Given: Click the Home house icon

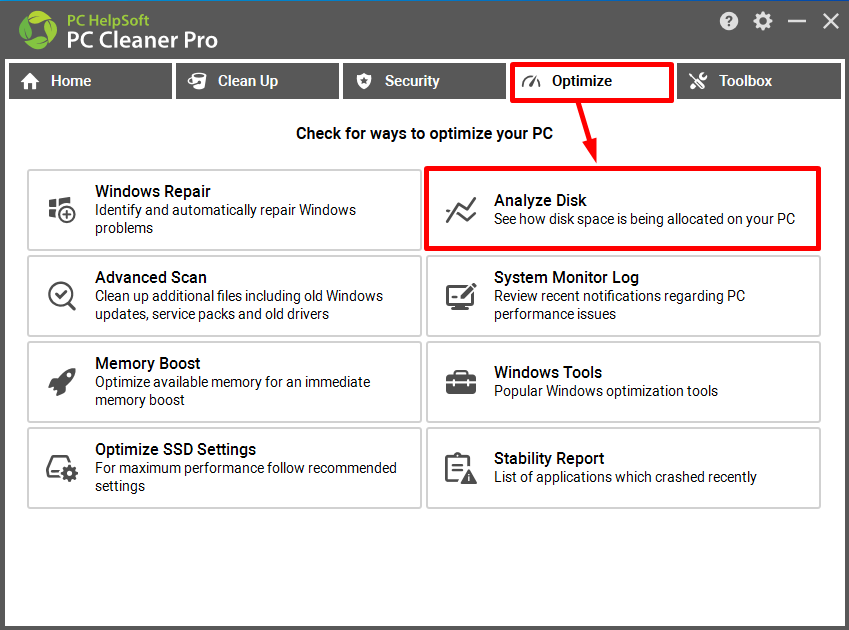Looking at the screenshot, I should (x=30, y=81).
